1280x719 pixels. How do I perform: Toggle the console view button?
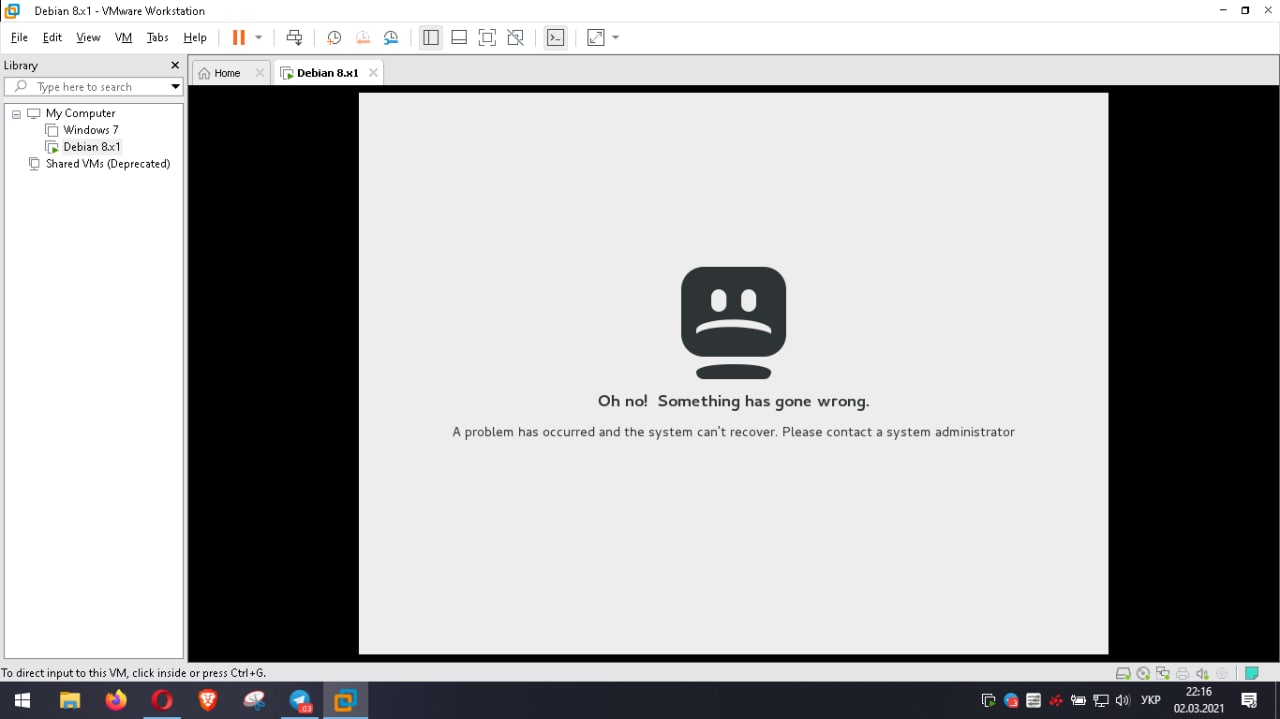coord(555,37)
